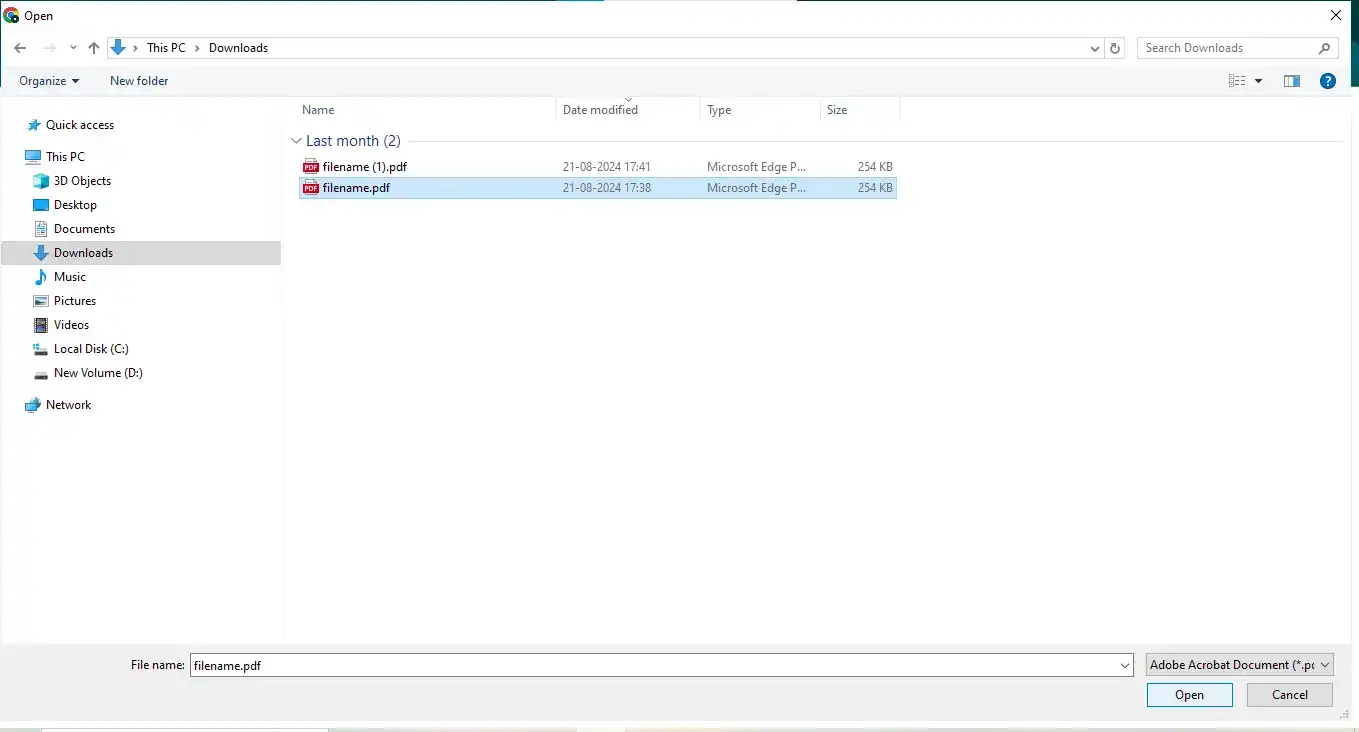
Task: Collapse the Last month group
Action: [296, 141]
